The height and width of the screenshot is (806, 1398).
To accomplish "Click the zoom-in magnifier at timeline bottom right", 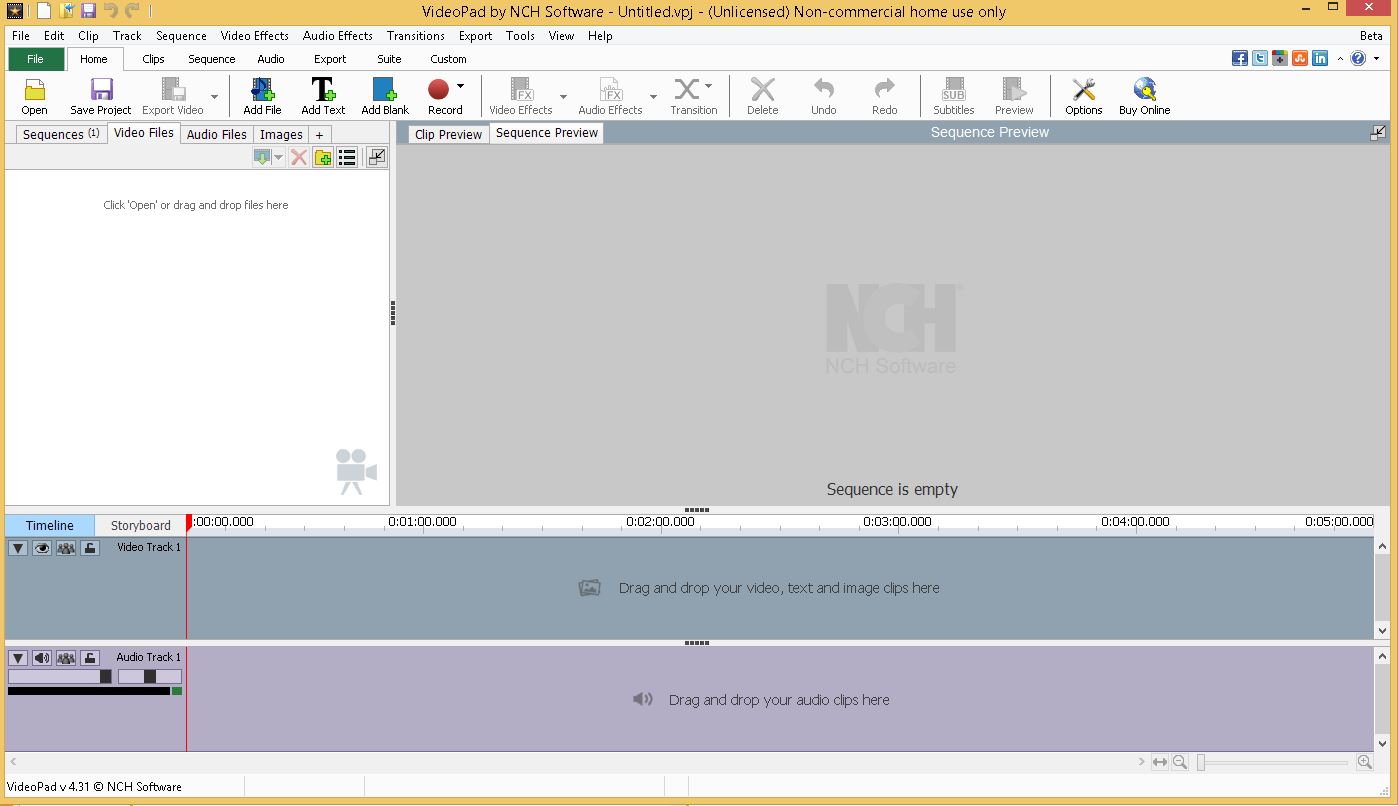I will click(1364, 761).
